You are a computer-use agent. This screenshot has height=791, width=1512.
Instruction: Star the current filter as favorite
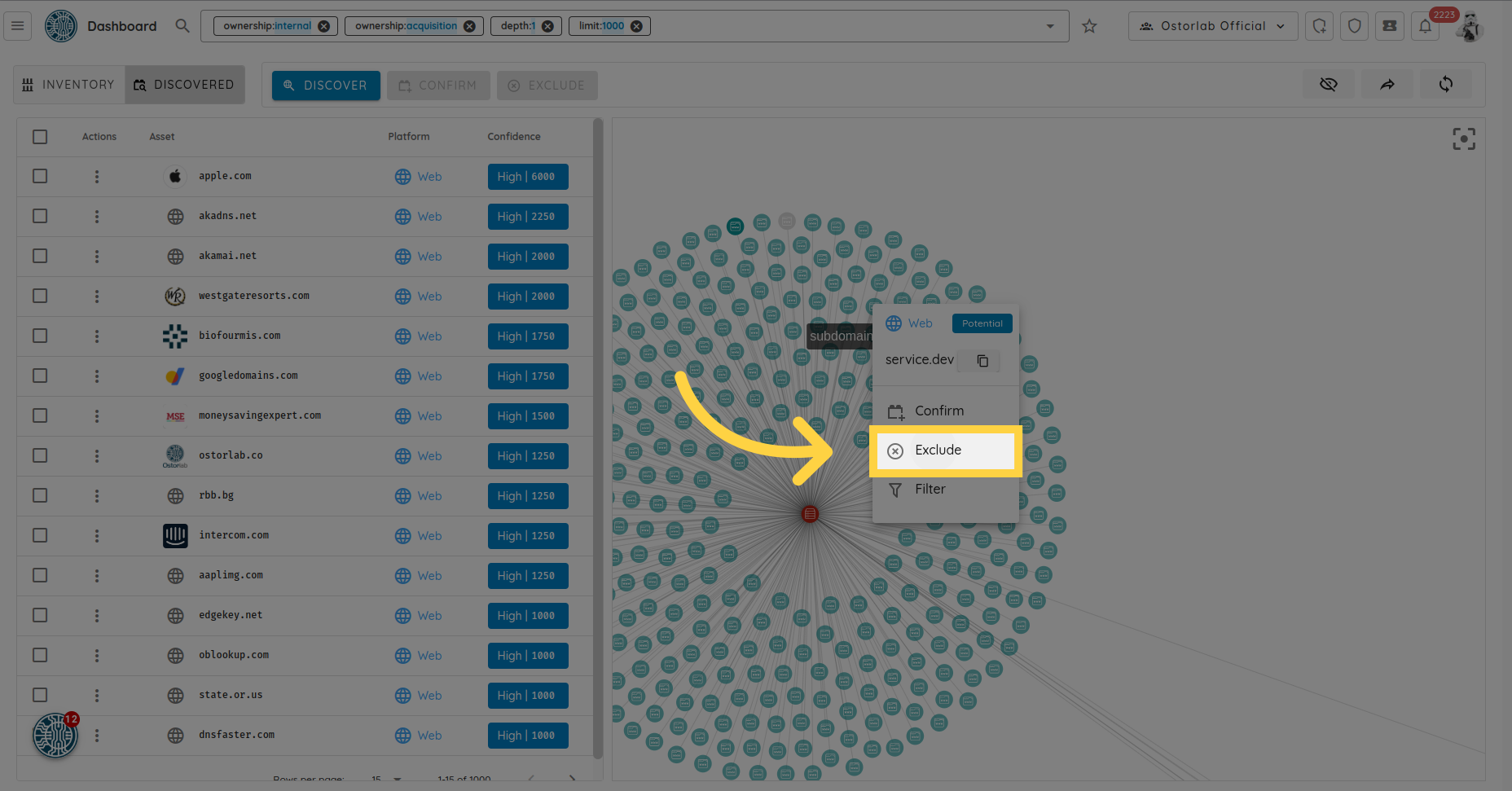pyautogui.click(x=1089, y=26)
